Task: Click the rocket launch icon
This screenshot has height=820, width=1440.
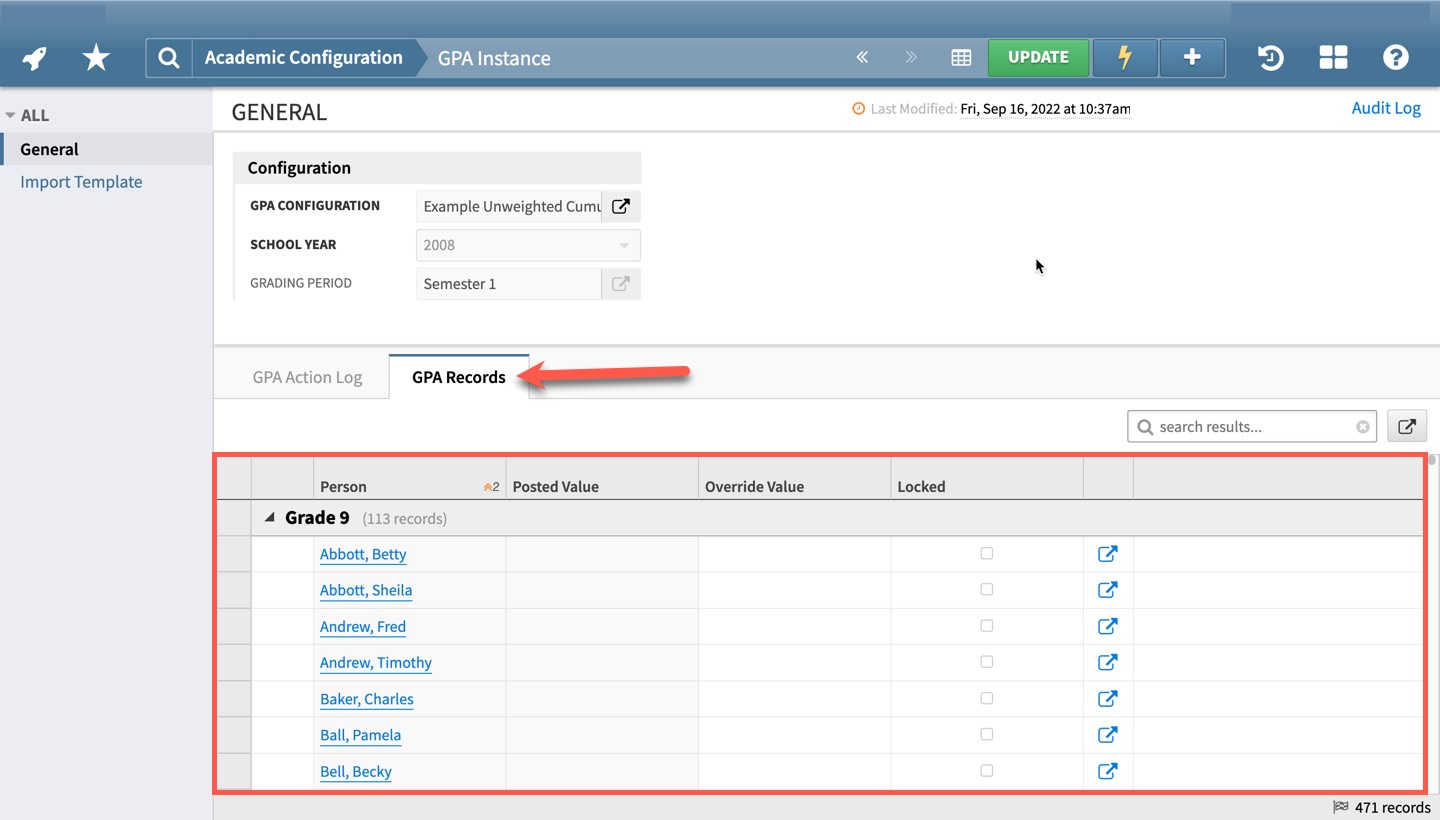Action: (35, 58)
